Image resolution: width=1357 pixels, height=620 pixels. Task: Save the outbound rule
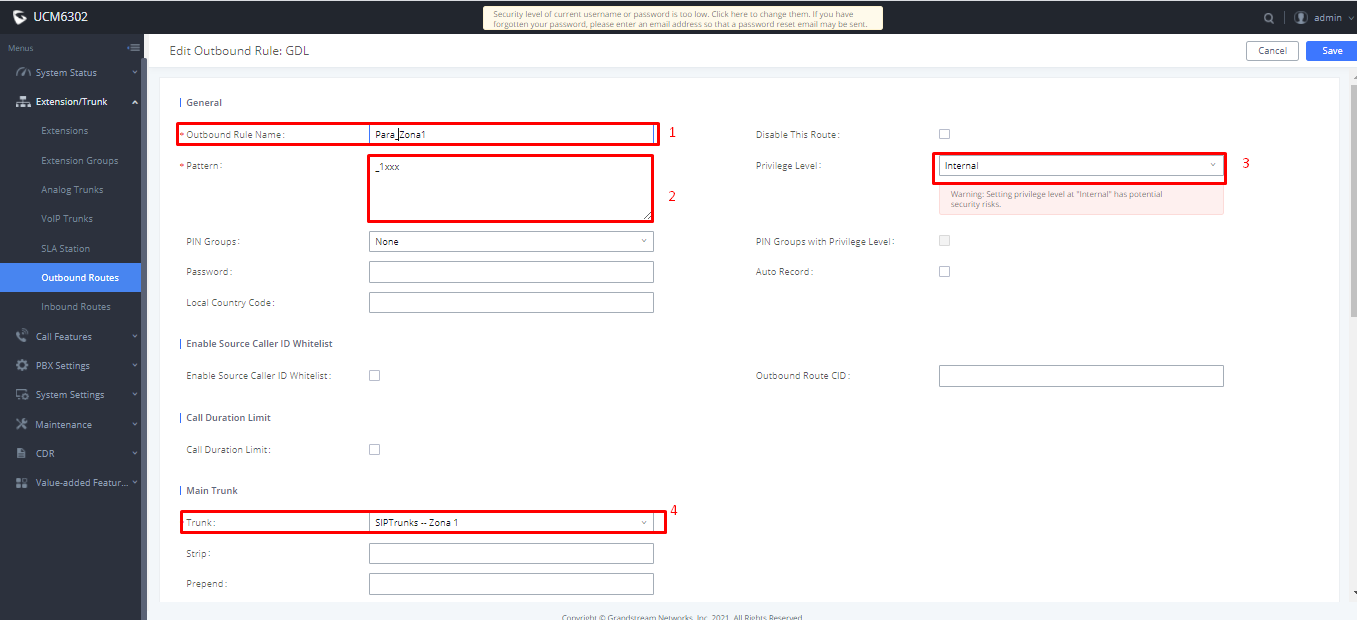(1331, 51)
